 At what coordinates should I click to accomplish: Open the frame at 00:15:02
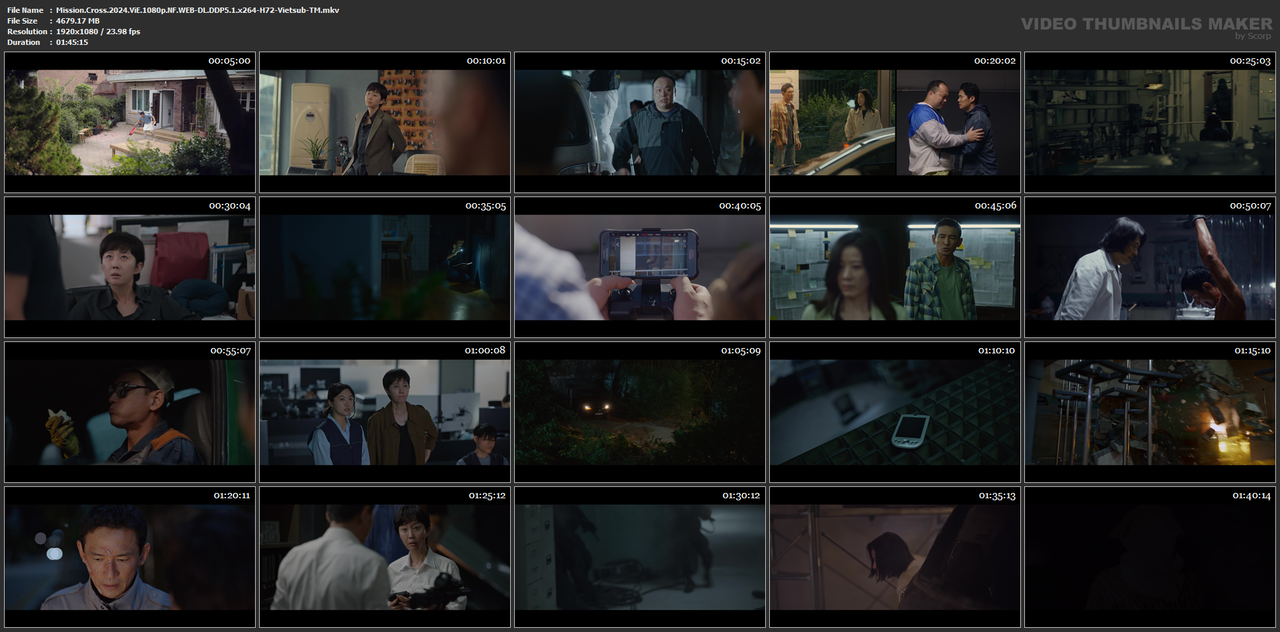(640, 122)
